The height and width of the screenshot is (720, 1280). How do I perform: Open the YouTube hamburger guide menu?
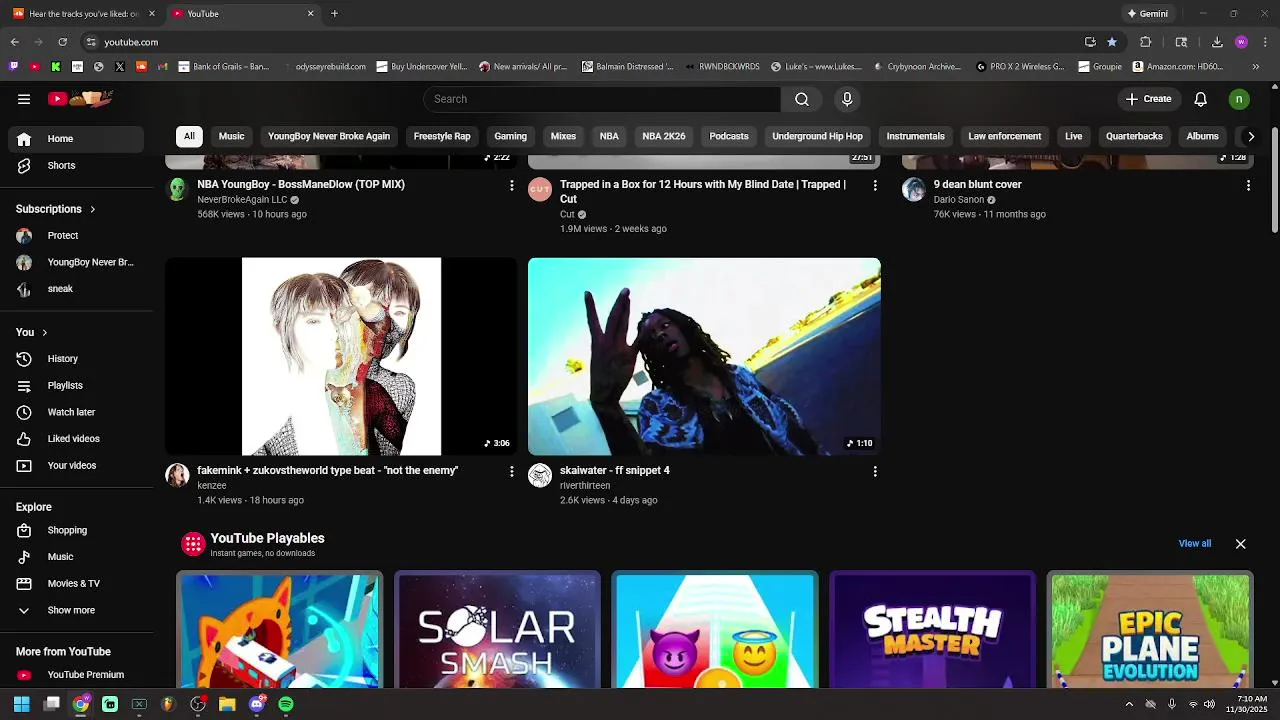24,99
